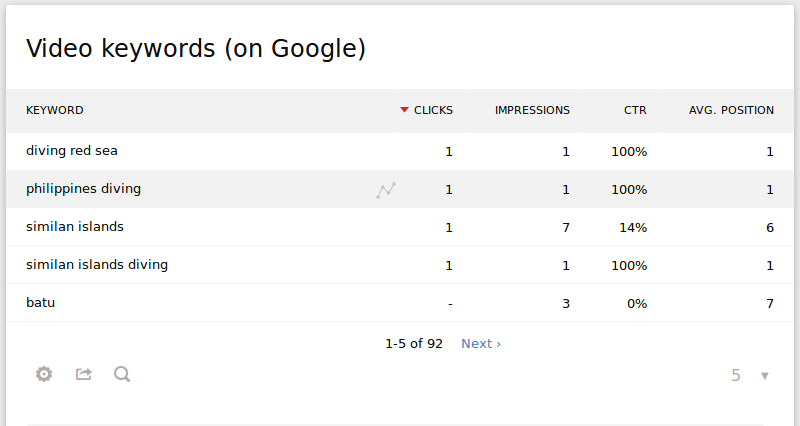Sort table by Avg. Position column
Screen dimensions: 800x426
click(731, 110)
